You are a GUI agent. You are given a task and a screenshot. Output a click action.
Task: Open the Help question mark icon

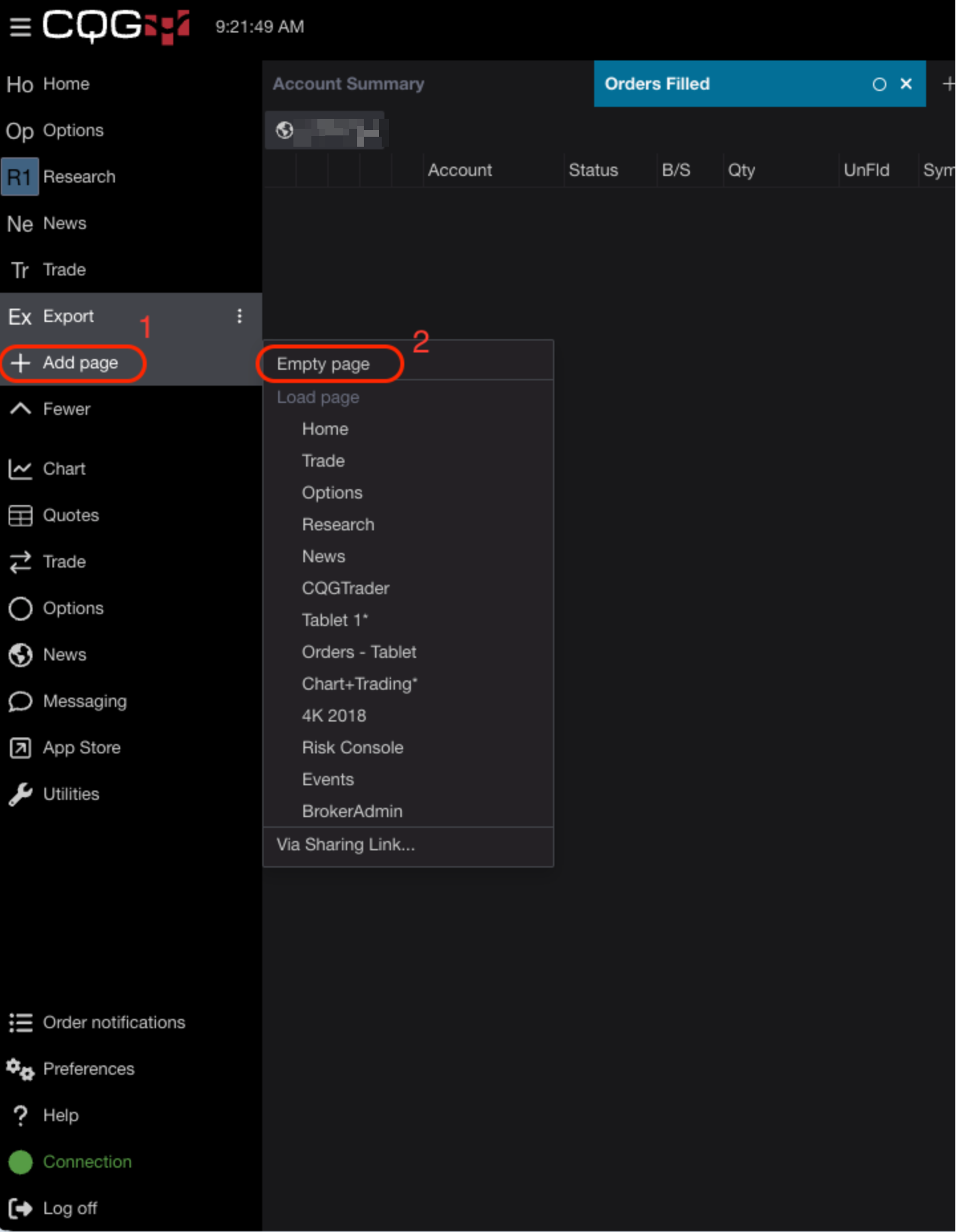21,1116
